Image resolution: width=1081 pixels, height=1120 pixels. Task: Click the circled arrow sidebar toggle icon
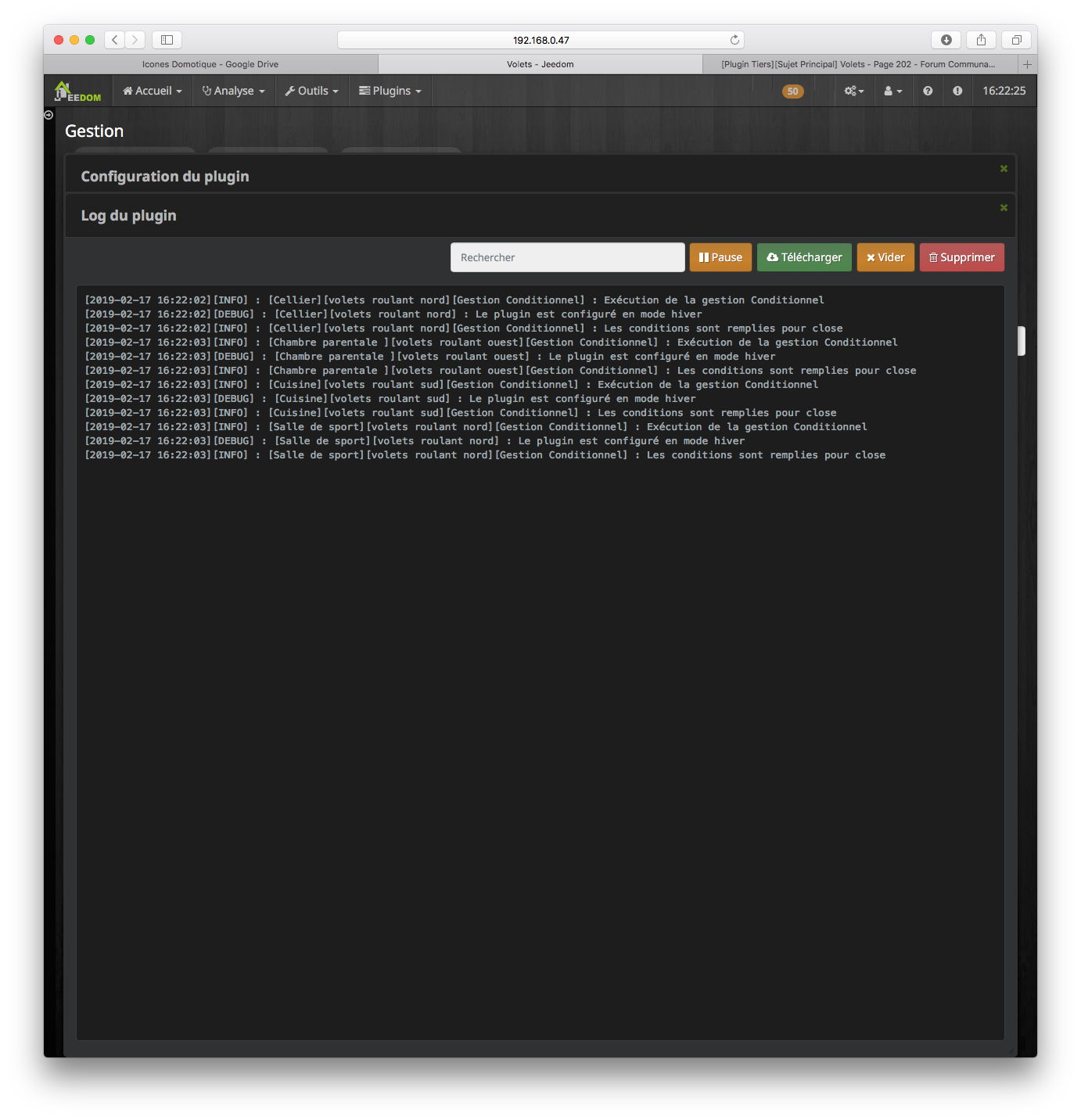click(x=48, y=115)
